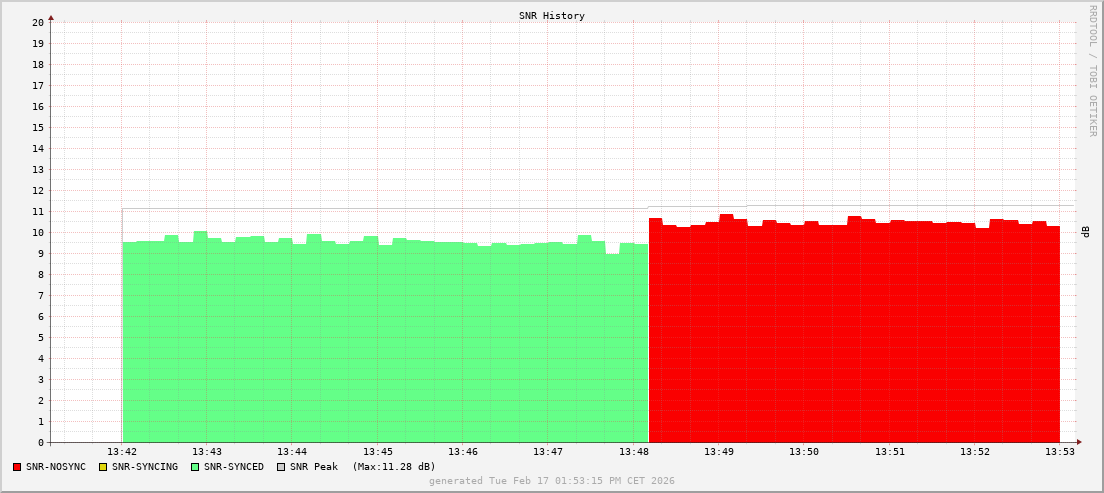The width and height of the screenshot is (1104, 493).
Task: Click the generated timestamp footer text
Action: coord(552,481)
